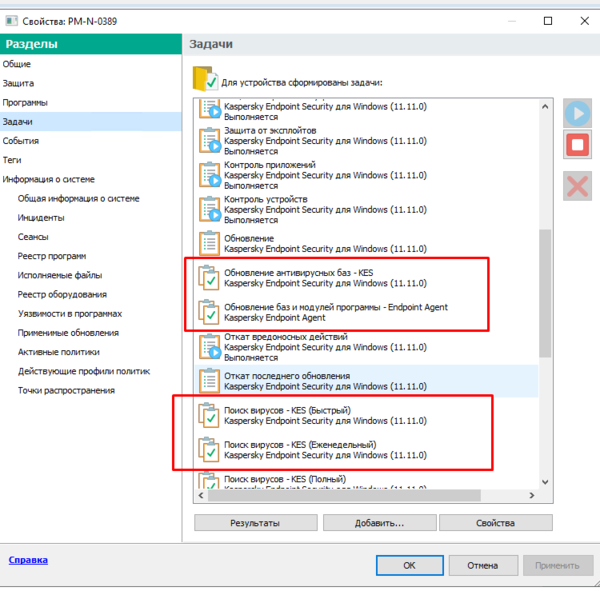Viewport: 600px width, 591px height.
Task: Select Поиск вирусов - KES (Еженедельный) text
Action: click(300, 445)
